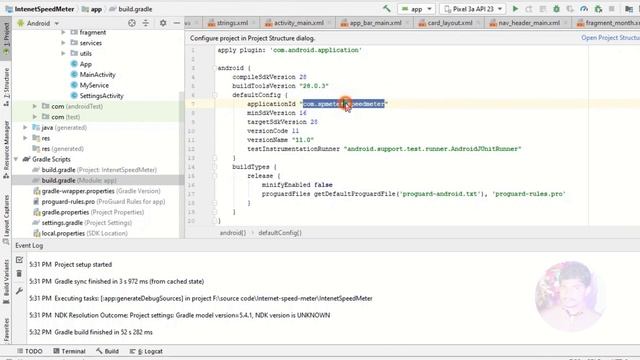This screenshot has height=360, width=640.
Task: Open local.properties file
Action: (x=80, y=233)
